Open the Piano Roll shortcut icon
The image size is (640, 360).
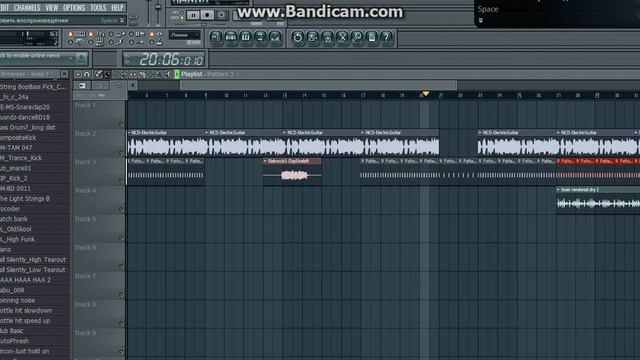245,38
